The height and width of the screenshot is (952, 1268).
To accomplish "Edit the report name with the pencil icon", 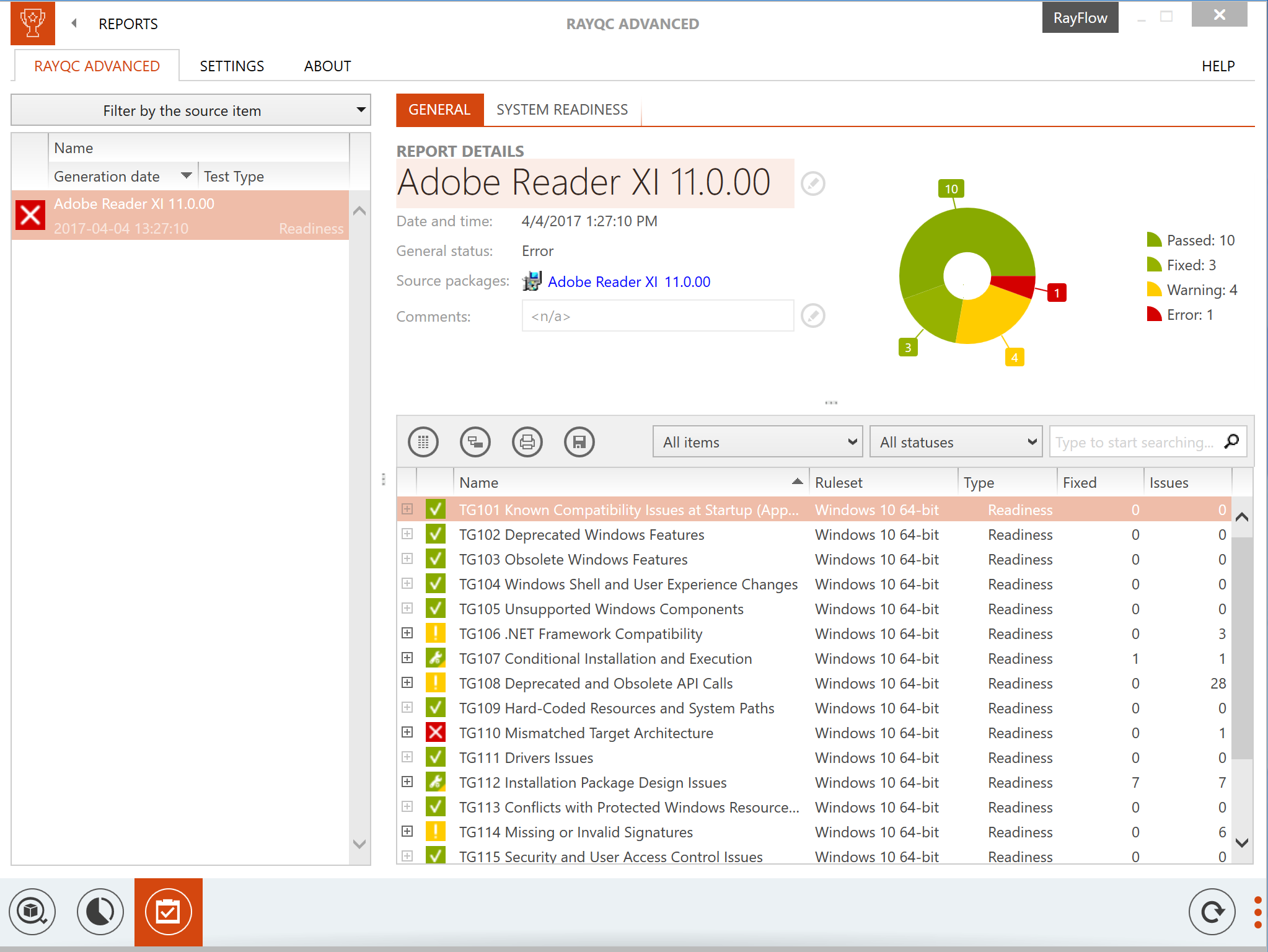I will (x=812, y=183).
